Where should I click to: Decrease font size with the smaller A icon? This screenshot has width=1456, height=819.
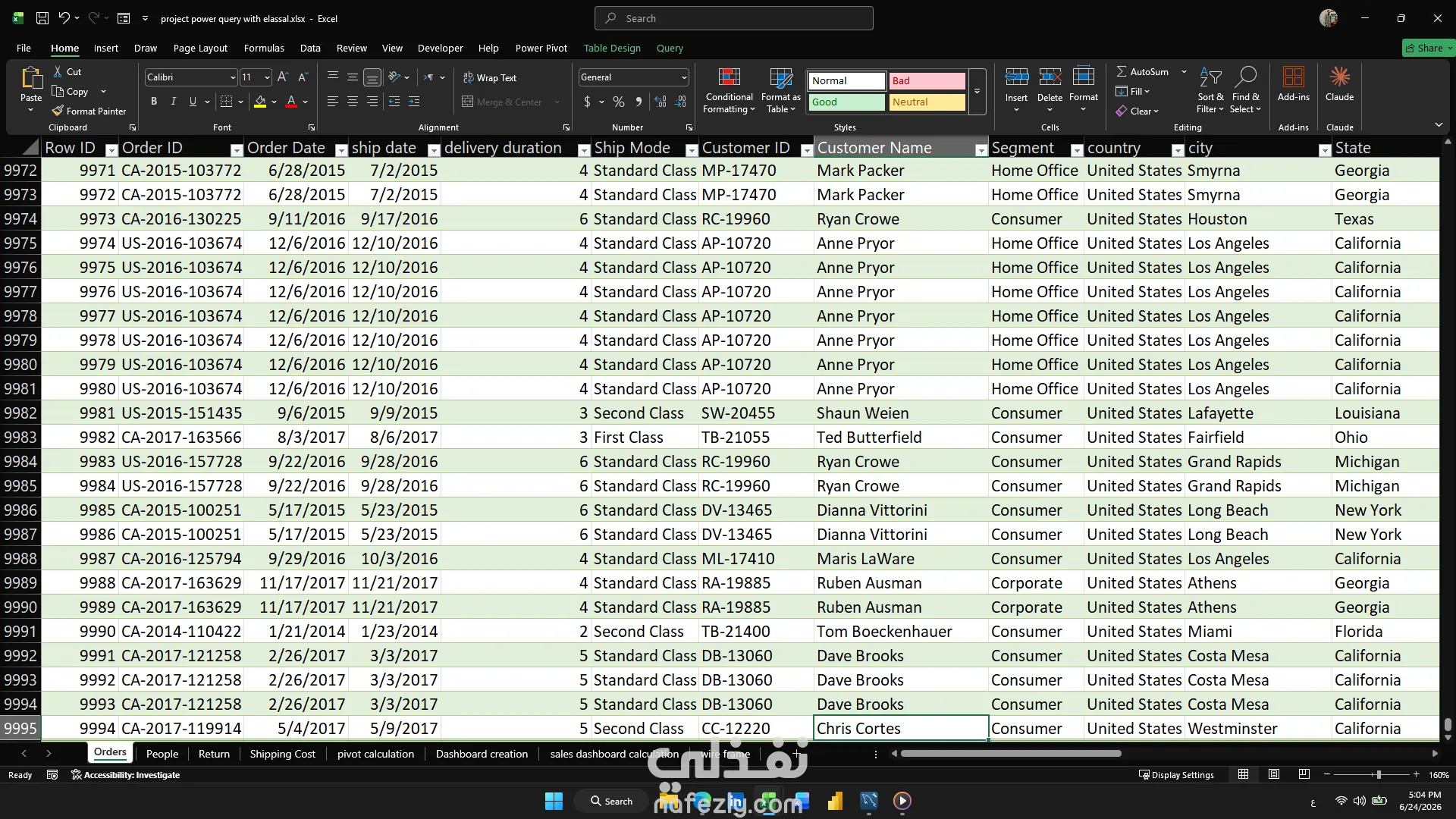[x=303, y=77]
